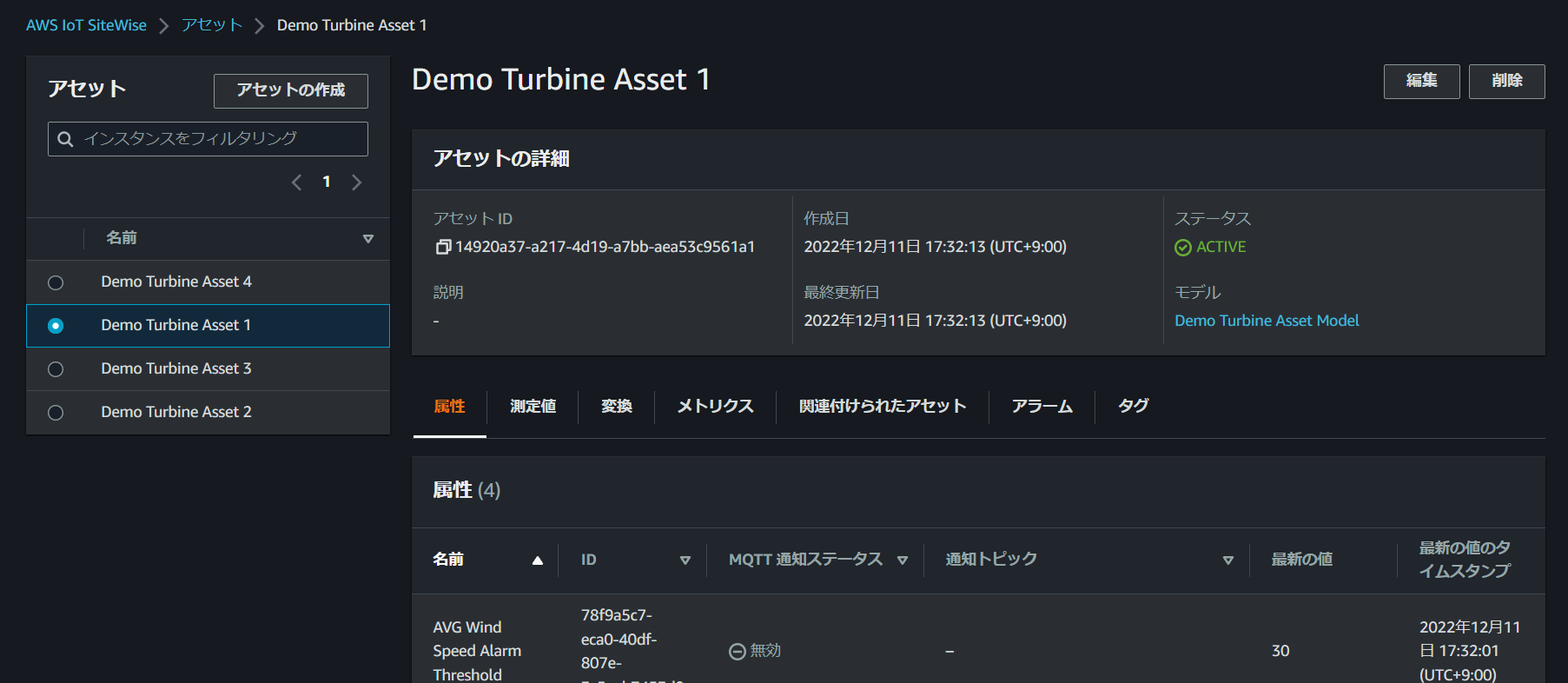Sort asset list by 名前 column arrow
Screen dimensions: 1568x683
coord(368,239)
